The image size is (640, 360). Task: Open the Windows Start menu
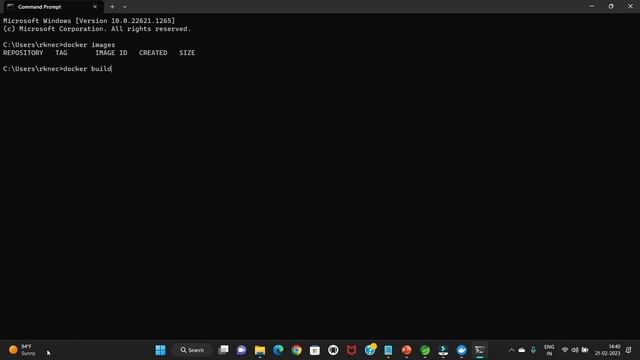coord(160,350)
